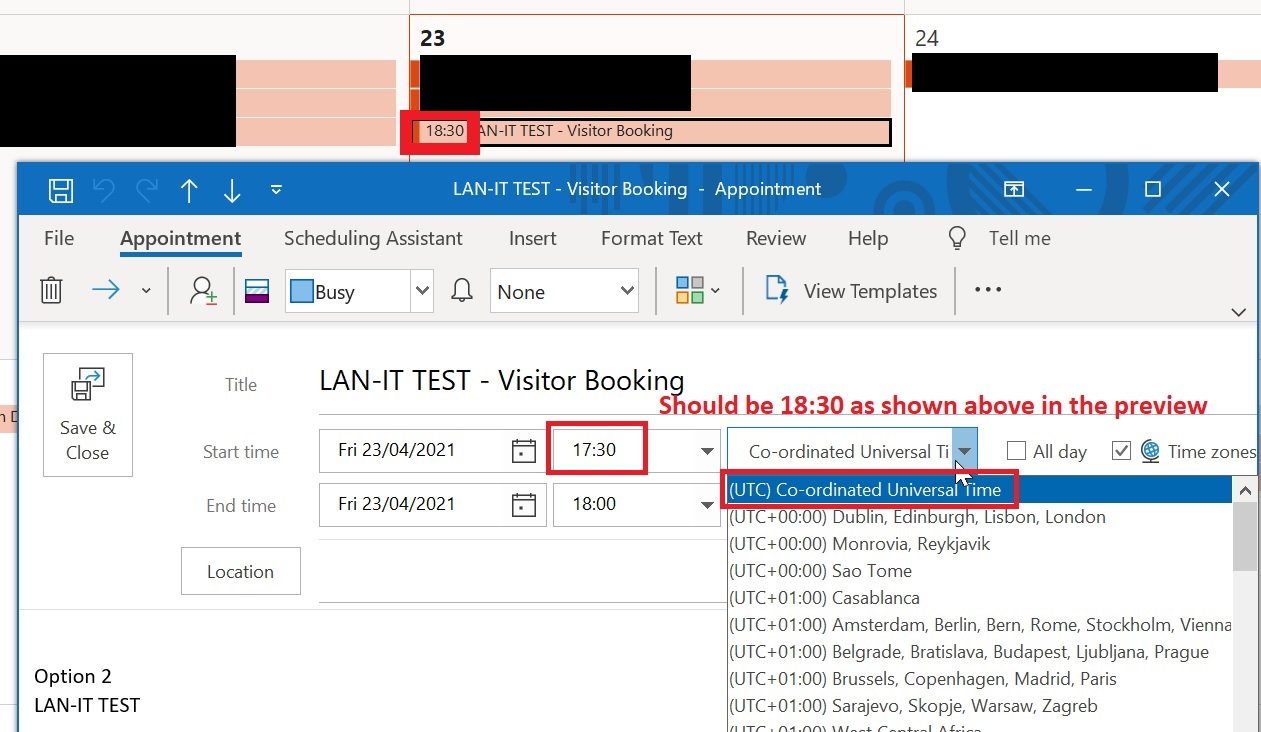The image size is (1261, 732).
Task: Click the time zone list scroll up arrow
Action: 1246,490
